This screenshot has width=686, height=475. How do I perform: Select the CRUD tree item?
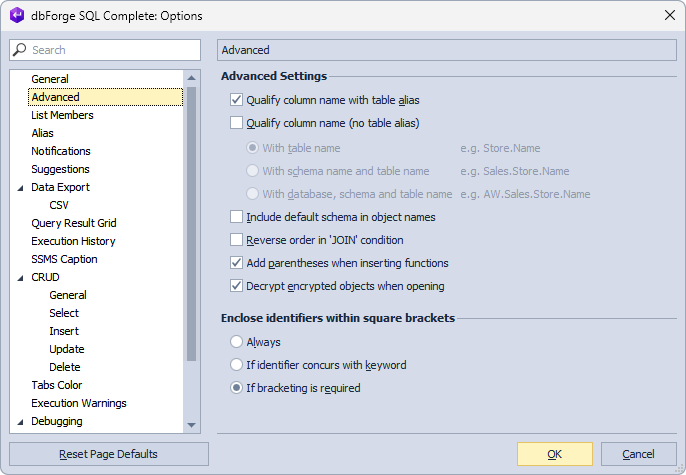point(45,277)
